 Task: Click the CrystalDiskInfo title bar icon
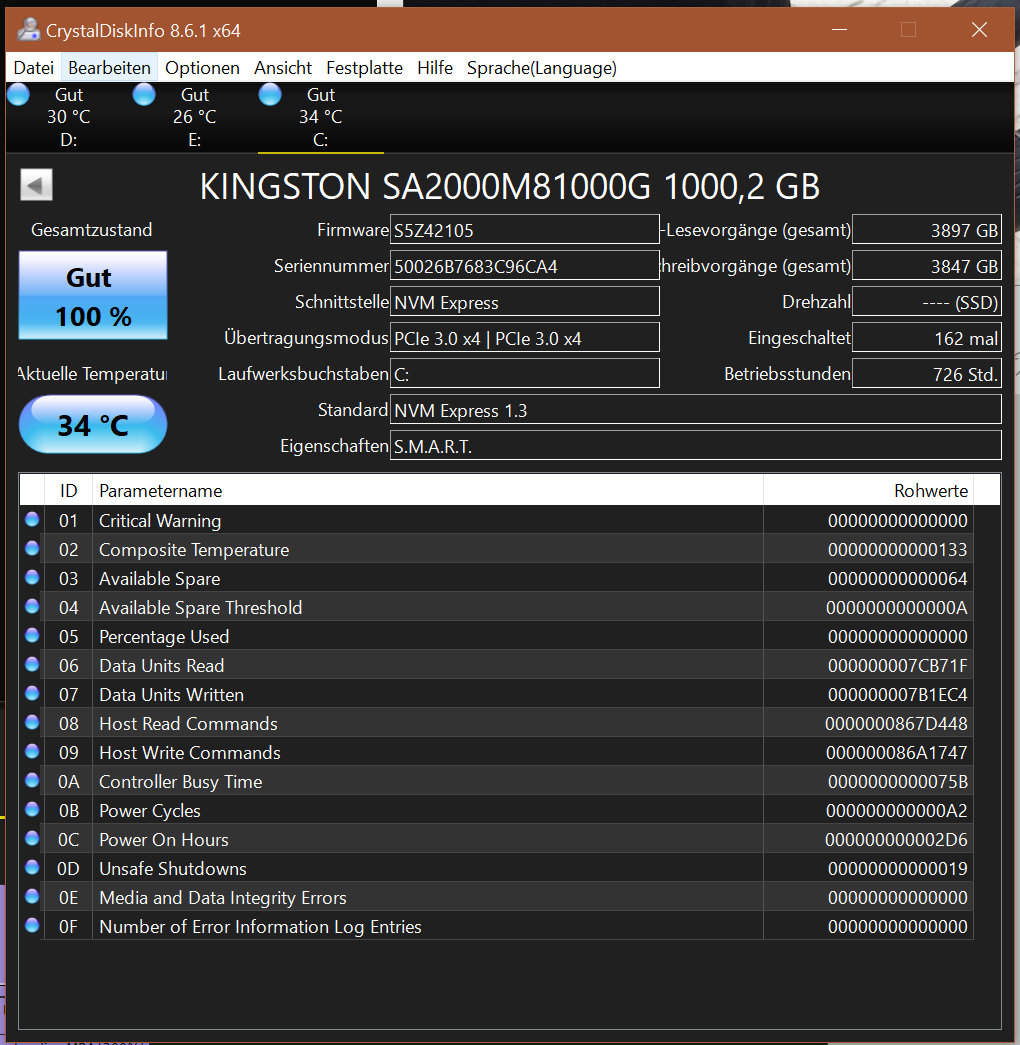tap(28, 30)
